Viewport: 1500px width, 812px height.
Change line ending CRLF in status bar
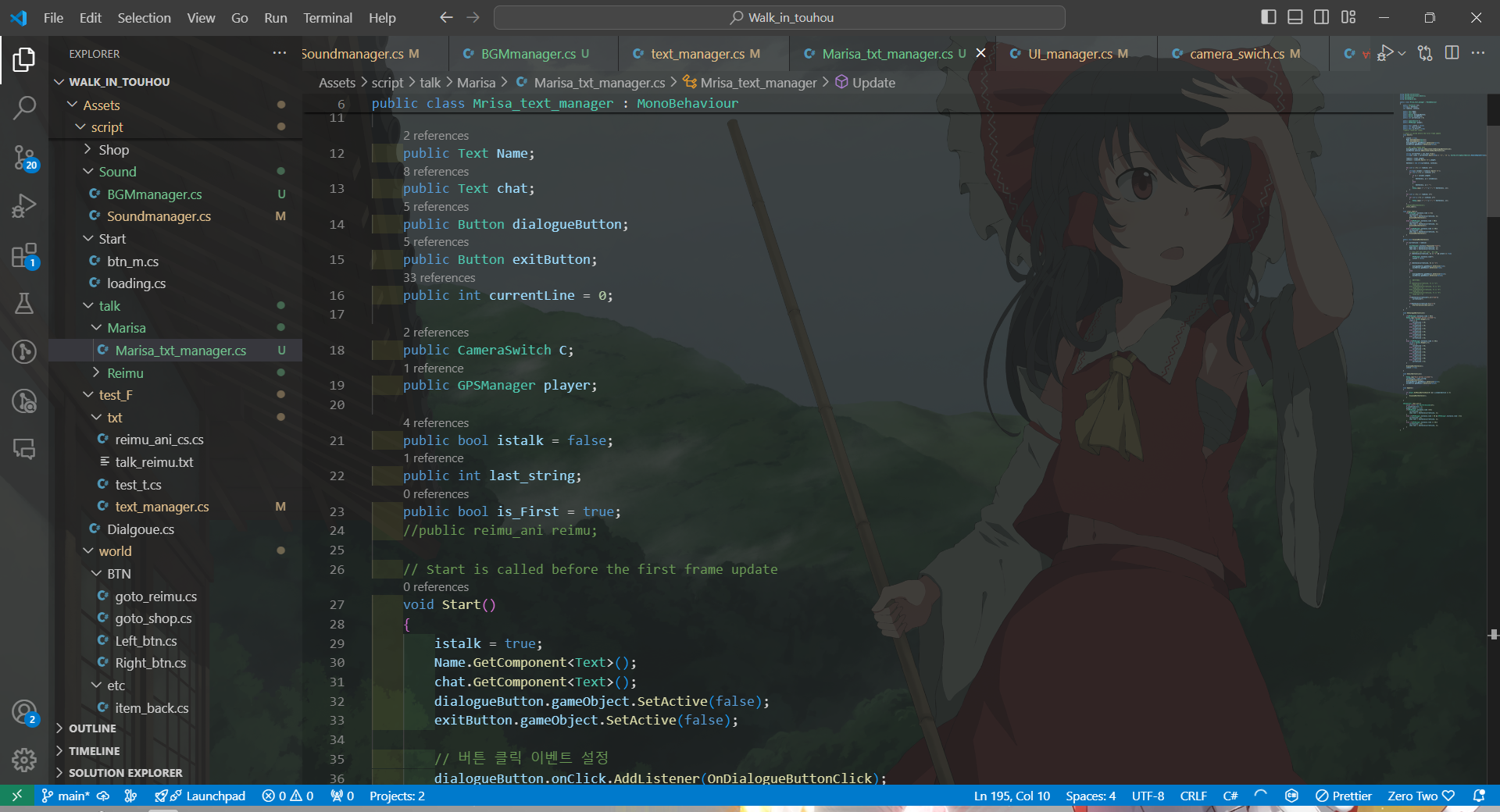pos(1193,796)
